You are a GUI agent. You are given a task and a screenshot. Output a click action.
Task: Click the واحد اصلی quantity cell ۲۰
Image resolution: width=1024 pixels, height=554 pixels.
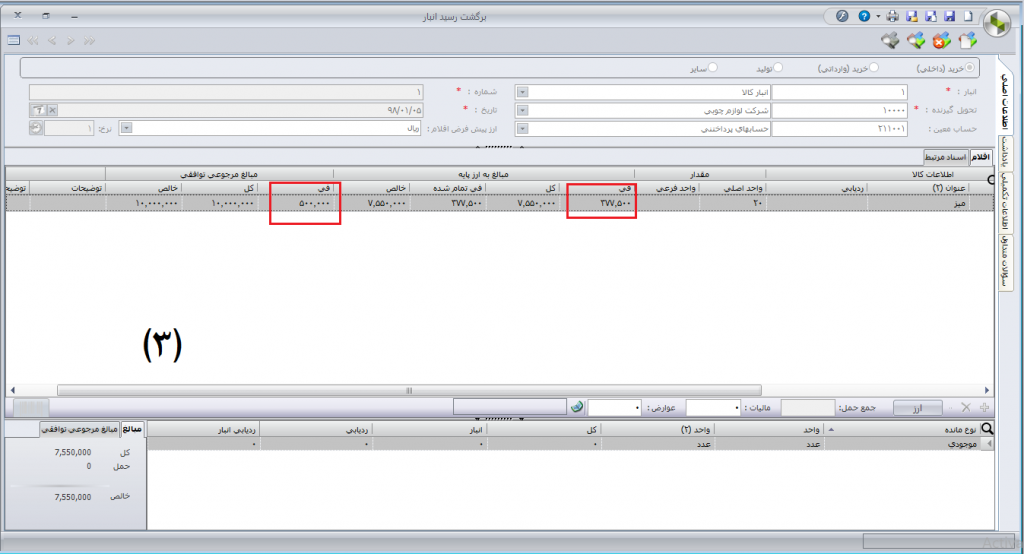pyautogui.click(x=731, y=203)
